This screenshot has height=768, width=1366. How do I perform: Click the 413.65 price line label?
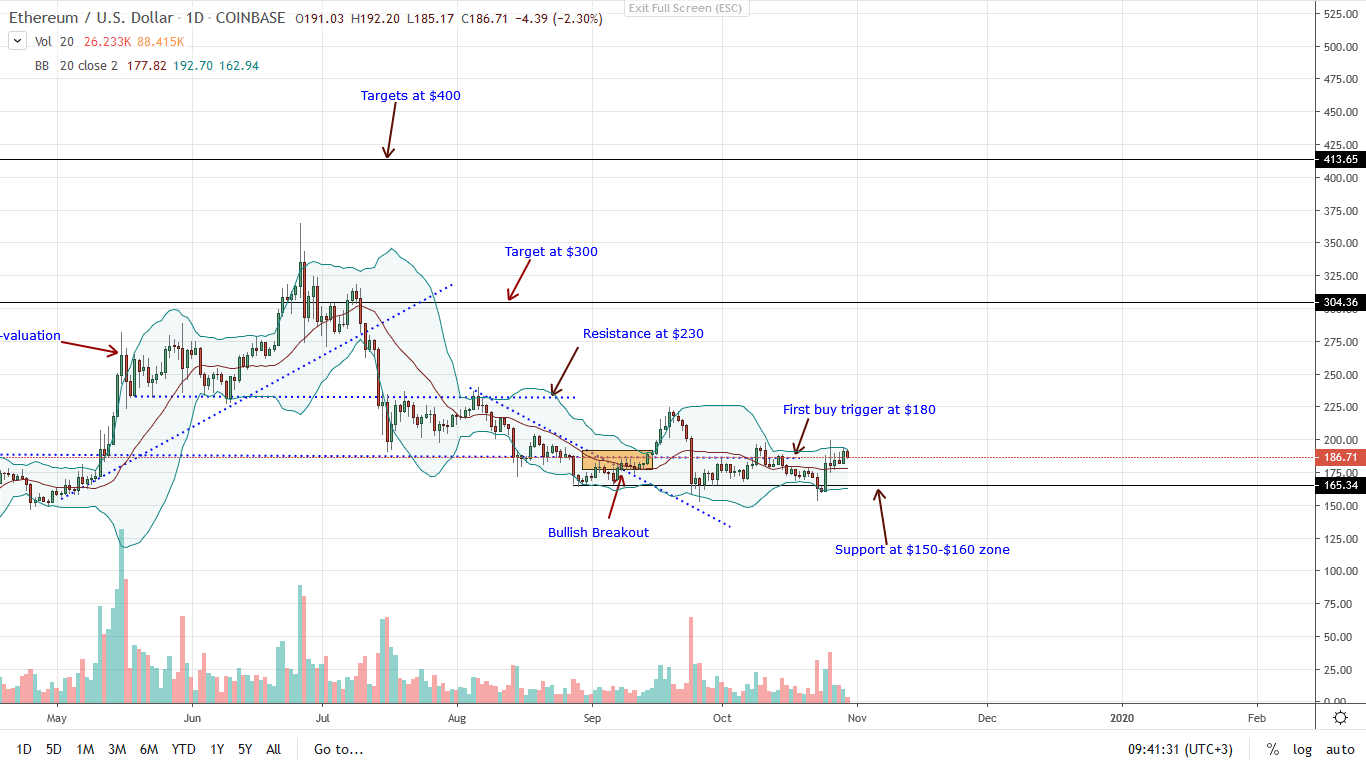pyautogui.click(x=1340, y=159)
